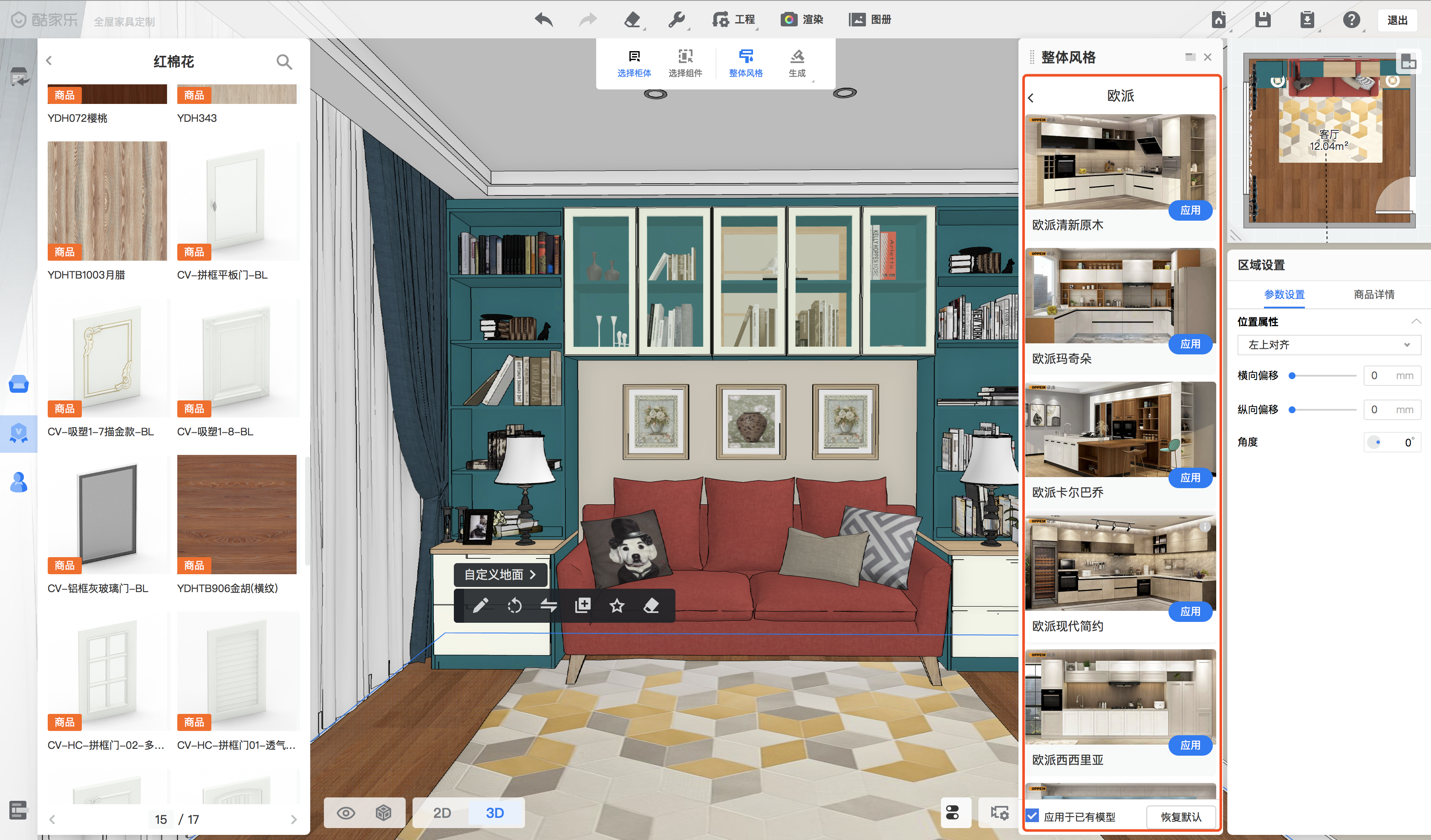Click the 3D cube view icon at bottom

(383, 813)
